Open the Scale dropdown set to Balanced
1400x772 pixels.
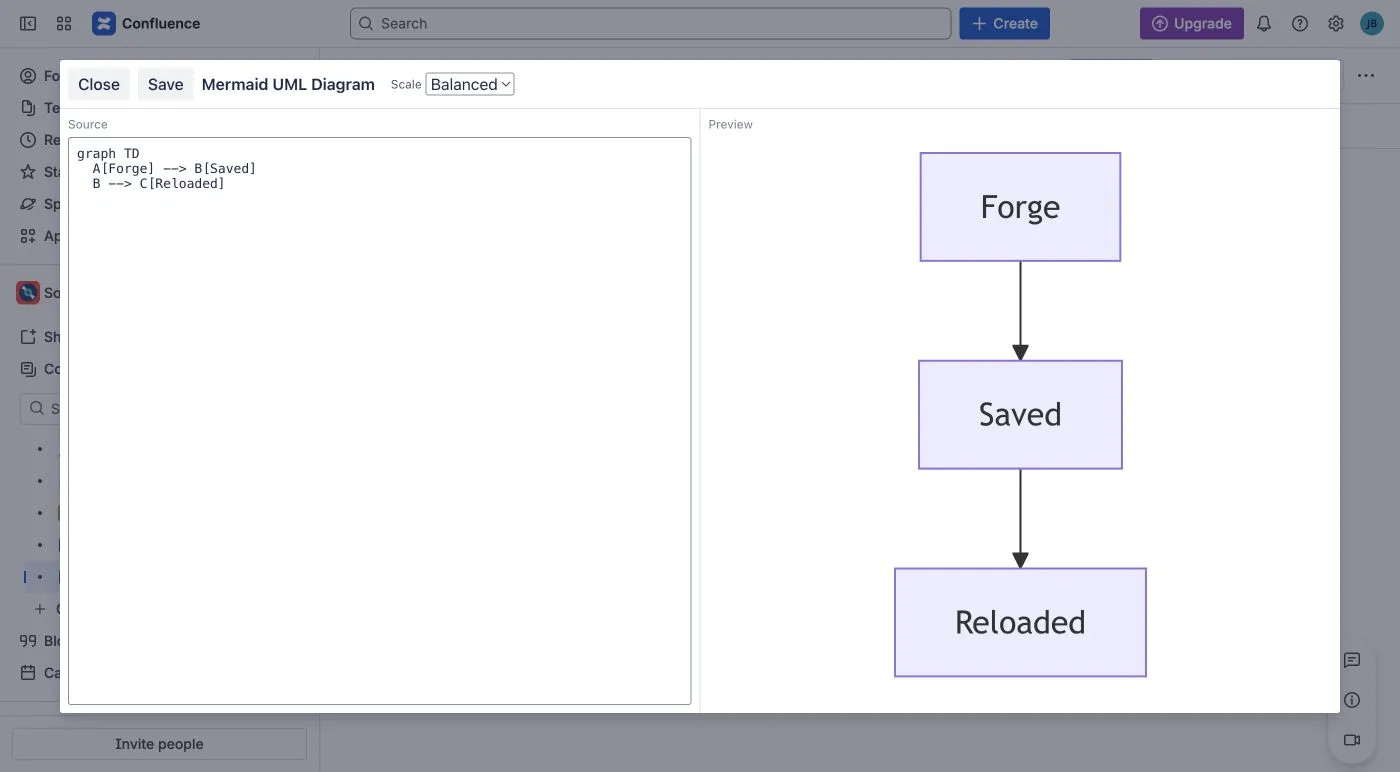tap(470, 85)
